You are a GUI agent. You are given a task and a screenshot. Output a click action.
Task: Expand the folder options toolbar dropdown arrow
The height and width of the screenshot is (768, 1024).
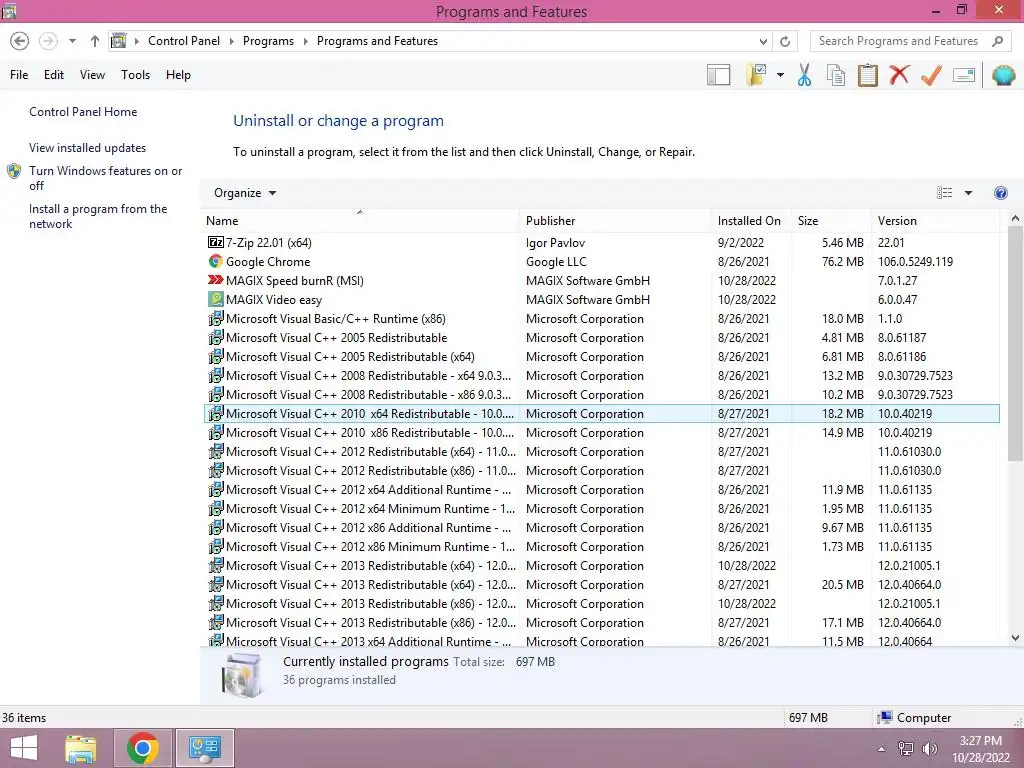pyautogui.click(x=780, y=75)
